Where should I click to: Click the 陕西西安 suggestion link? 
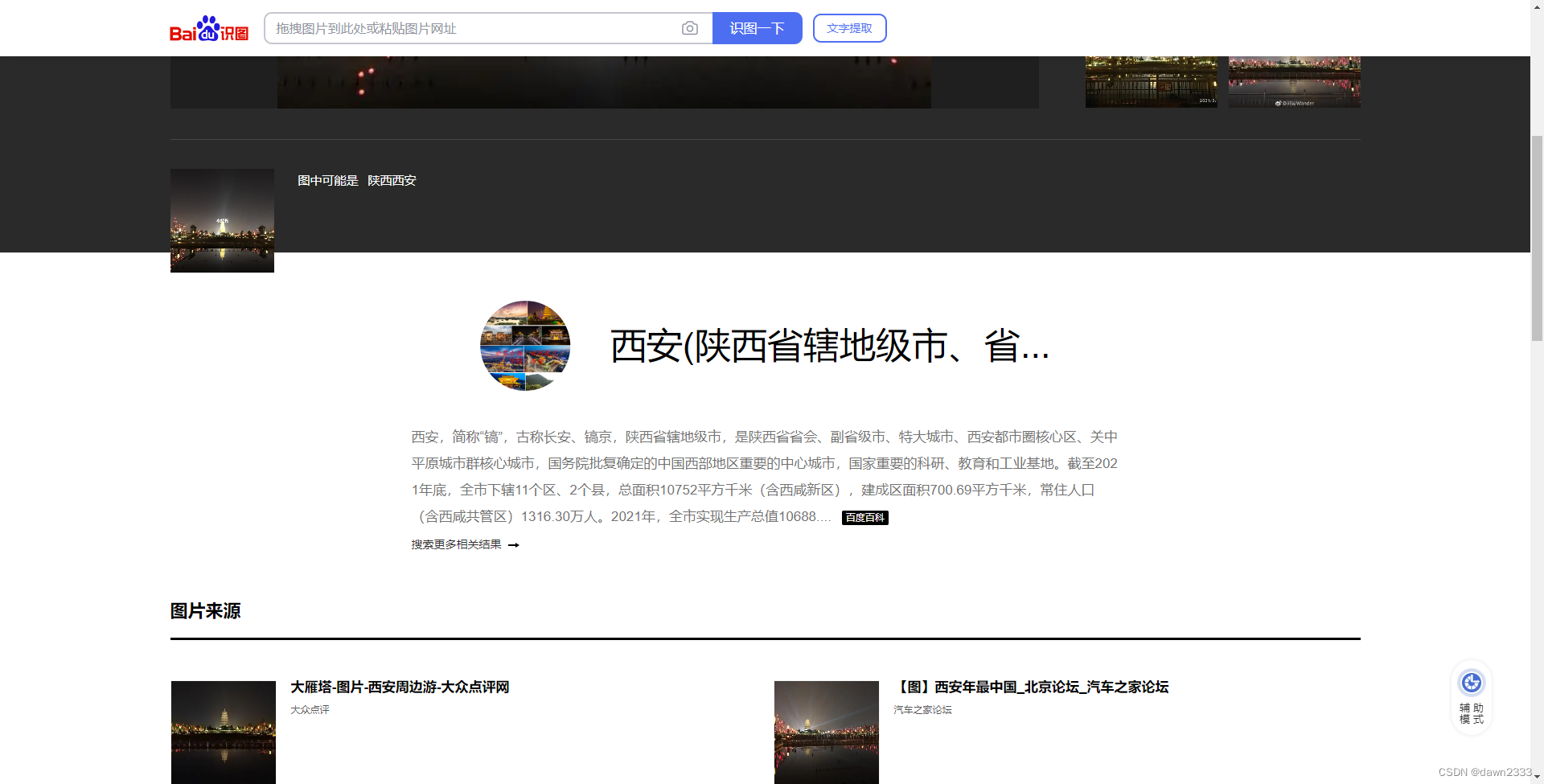coord(392,180)
